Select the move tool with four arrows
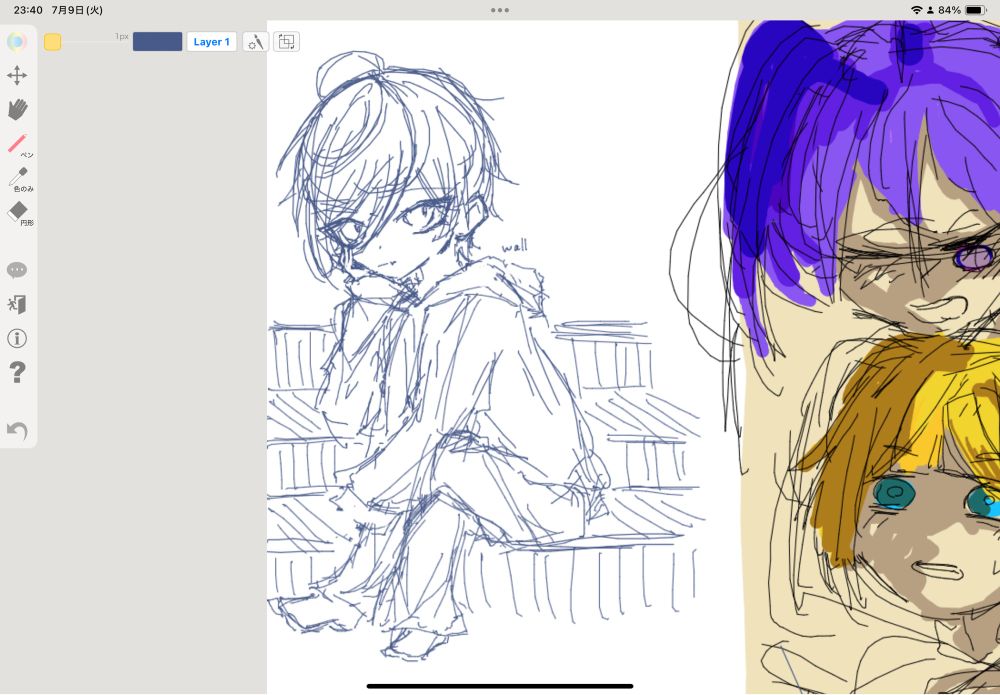This screenshot has width=1000, height=695. [x=17, y=75]
